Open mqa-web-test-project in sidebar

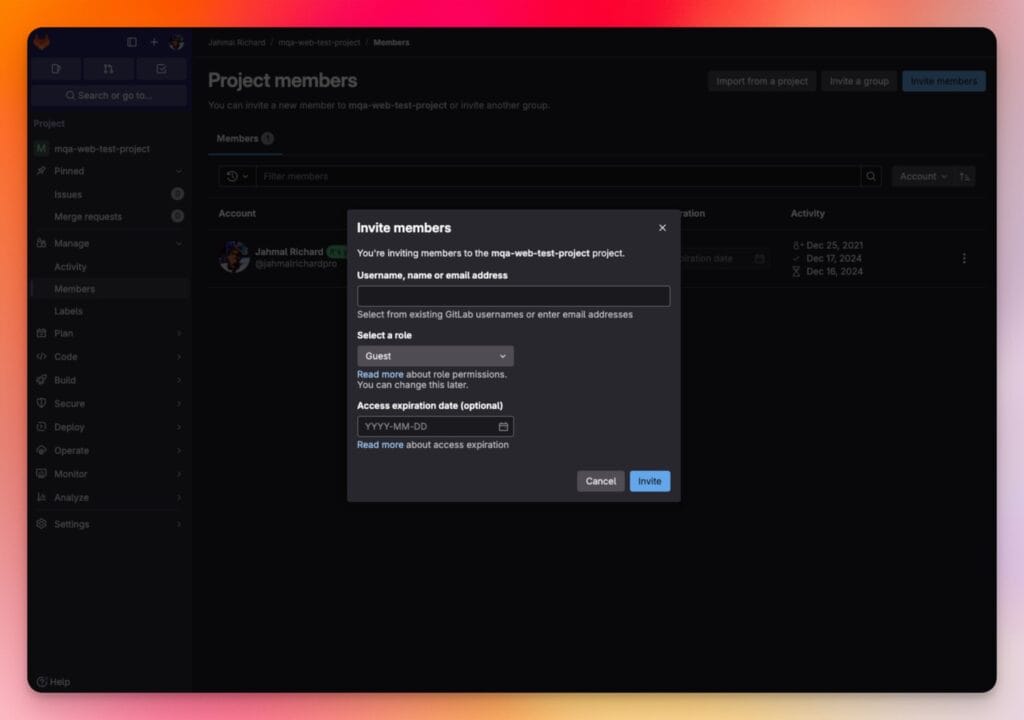tap(108, 149)
